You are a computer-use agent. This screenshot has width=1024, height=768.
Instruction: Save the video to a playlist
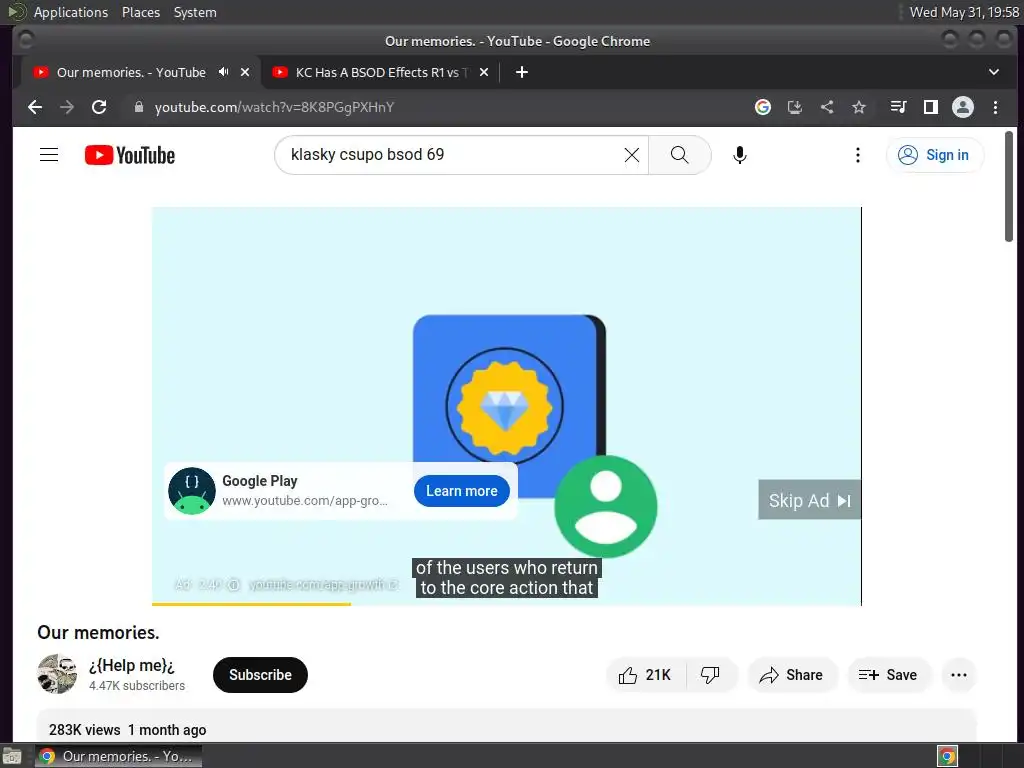click(888, 675)
